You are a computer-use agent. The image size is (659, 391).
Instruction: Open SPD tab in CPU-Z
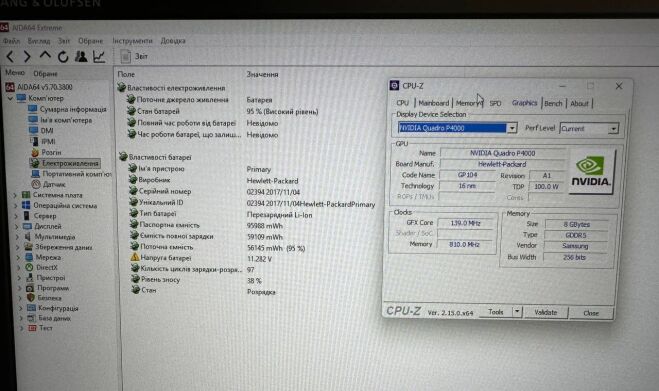coord(495,103)
